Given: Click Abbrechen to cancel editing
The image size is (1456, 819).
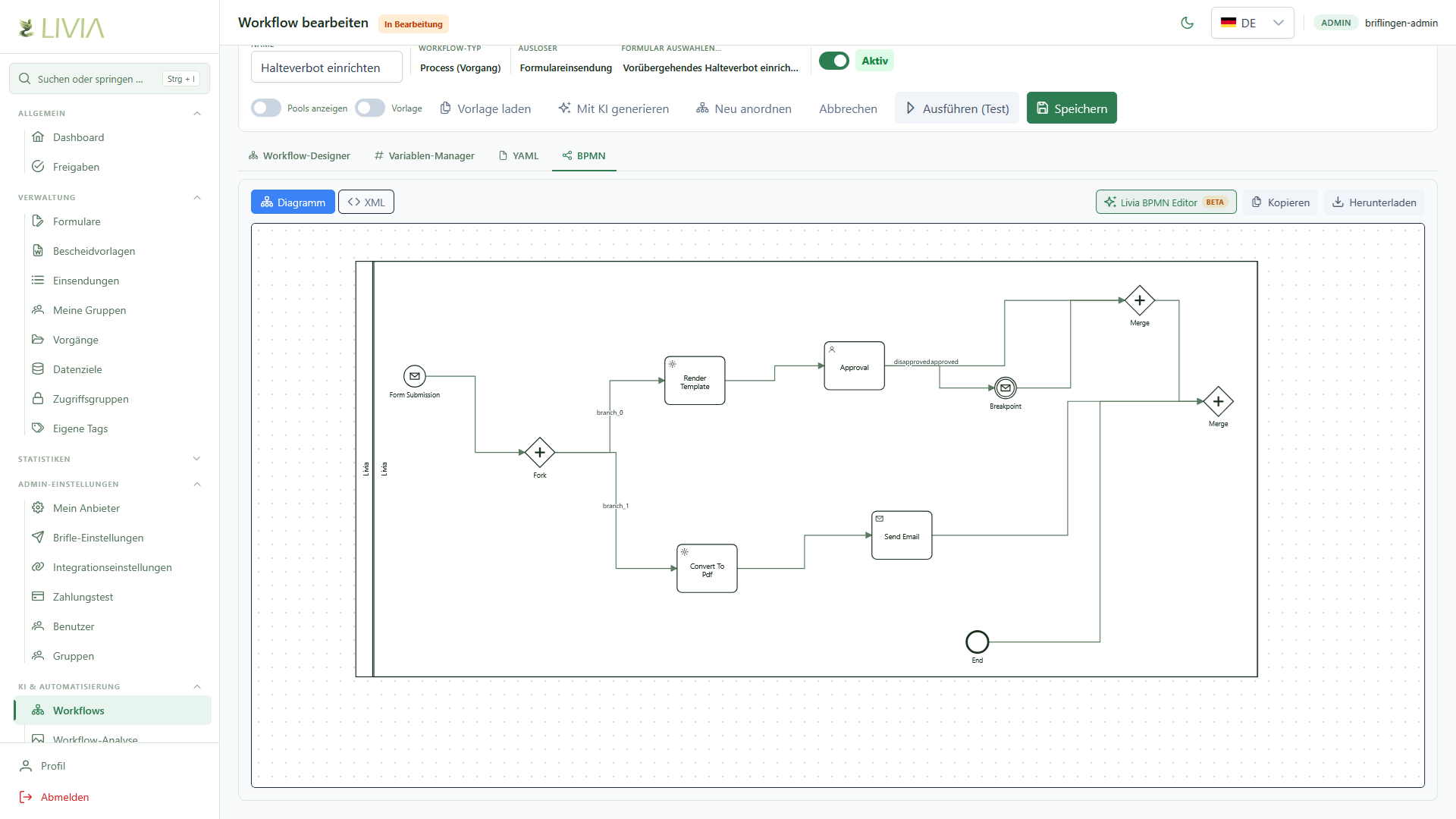Looking at the screenshot, I should [848, 108].
